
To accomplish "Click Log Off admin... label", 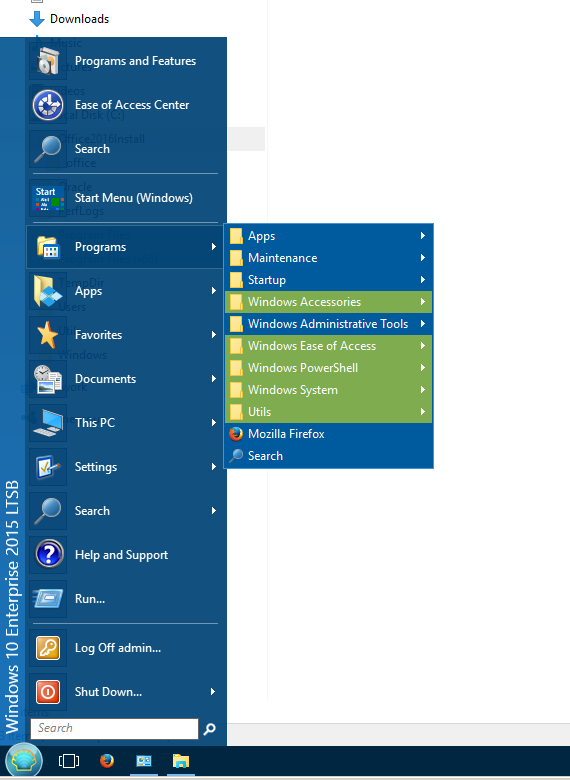I will [x=118, y=648].
